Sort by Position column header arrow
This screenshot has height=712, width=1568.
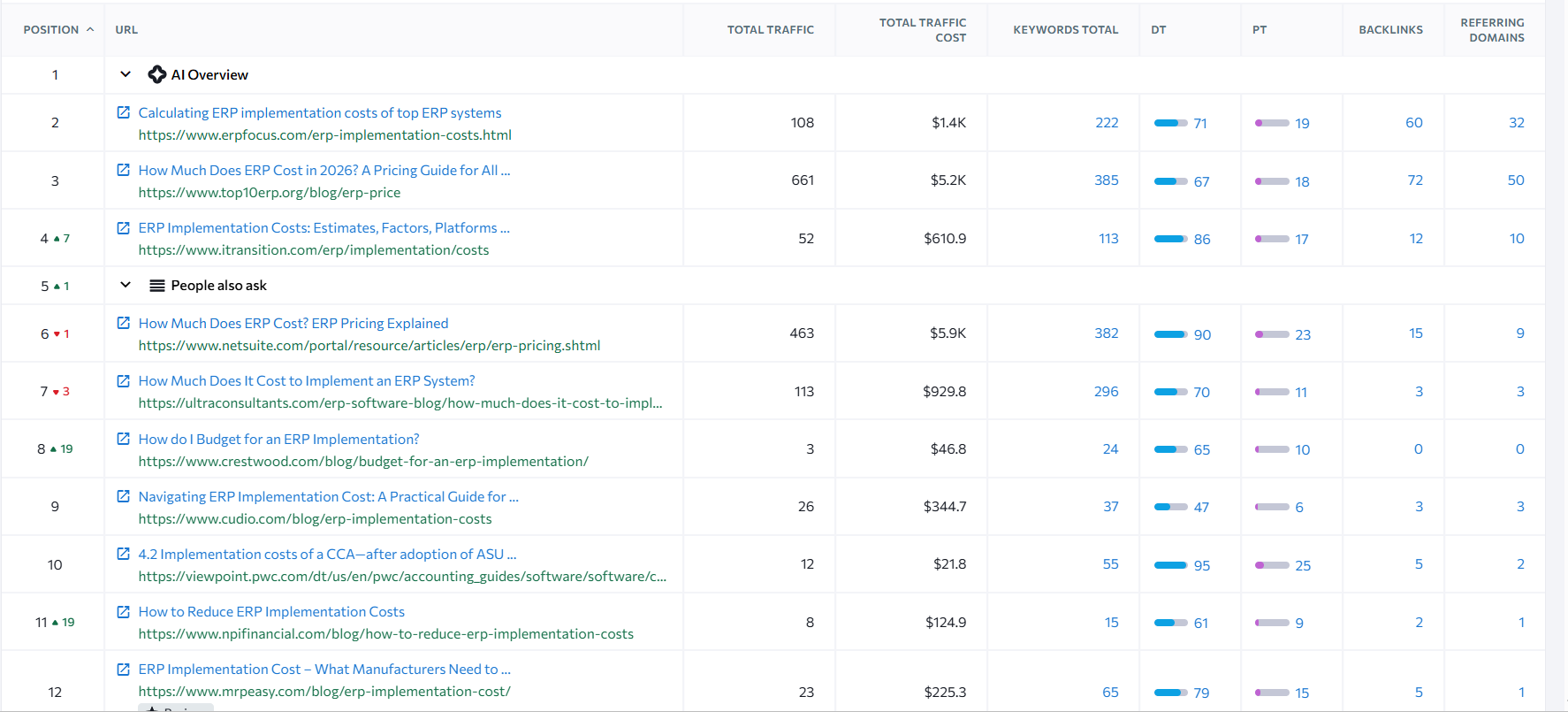90,29
